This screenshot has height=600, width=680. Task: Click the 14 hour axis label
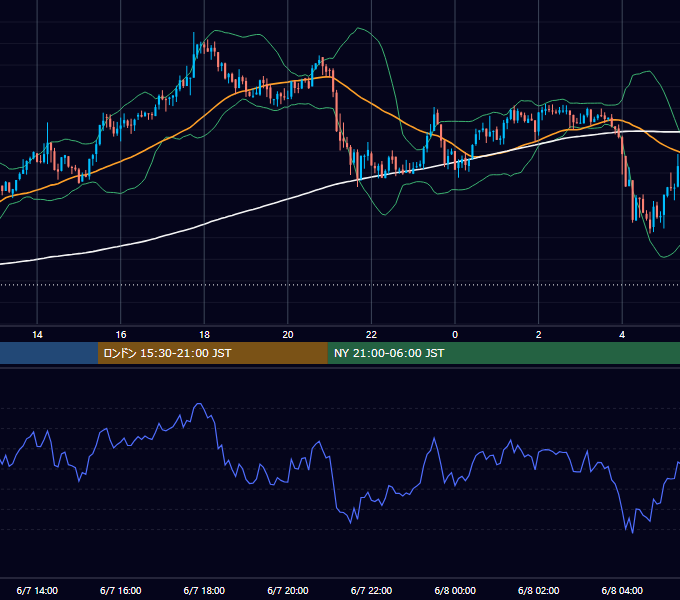pyautogui.click(x=37, y=335)
